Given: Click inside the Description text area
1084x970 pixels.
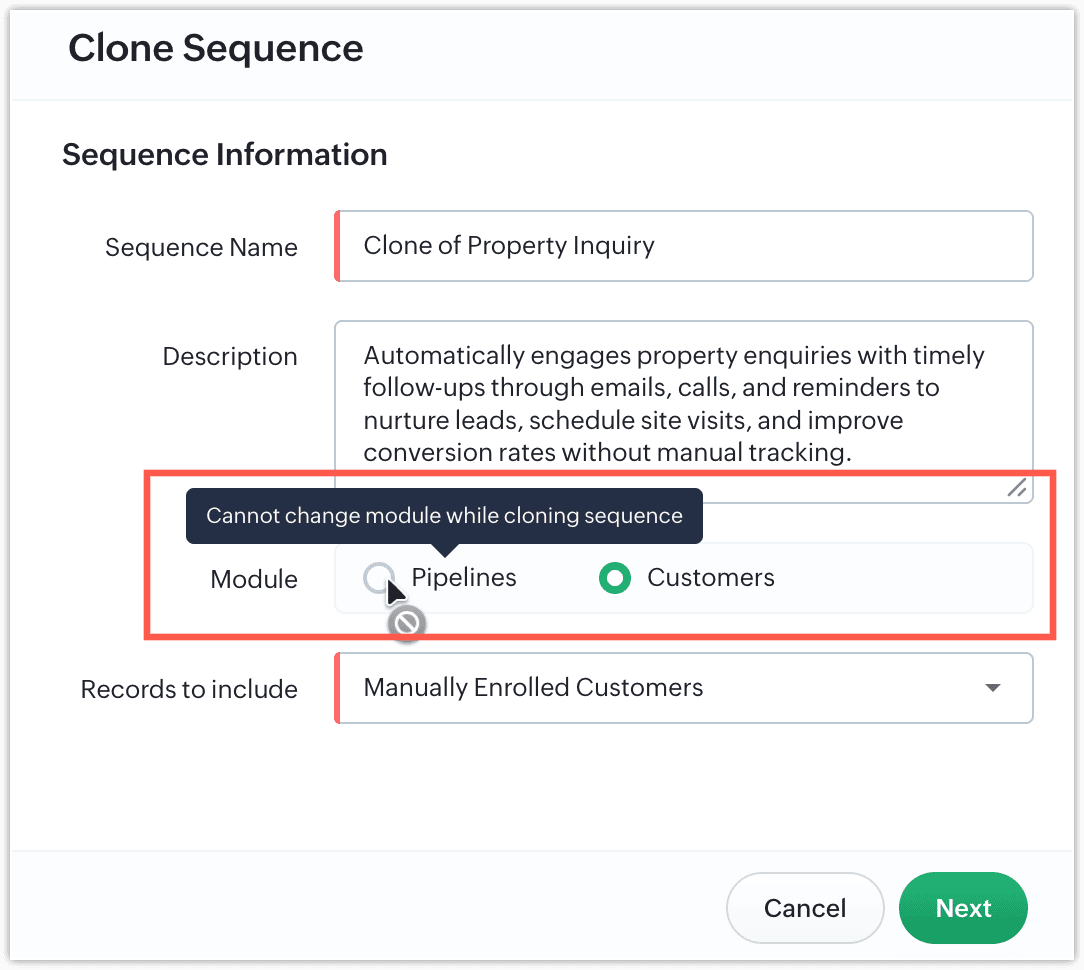Looking at the screenshot, I should click(x=684, y=411).
